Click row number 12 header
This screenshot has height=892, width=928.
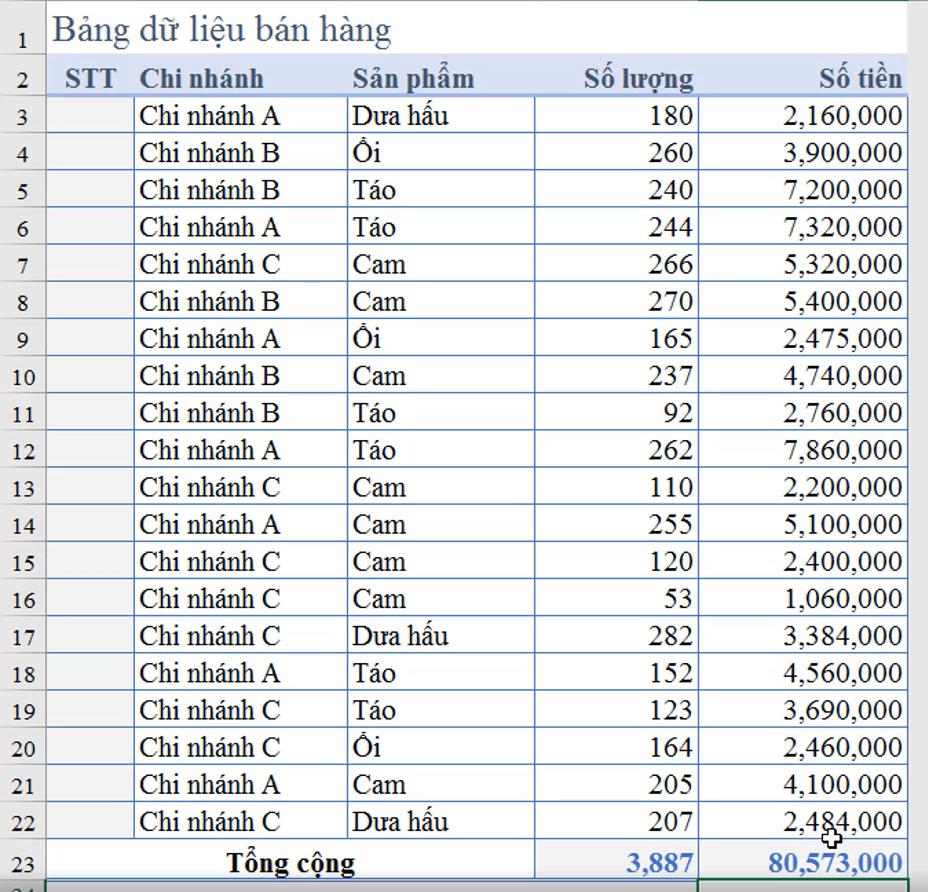[x=22, y=449]
